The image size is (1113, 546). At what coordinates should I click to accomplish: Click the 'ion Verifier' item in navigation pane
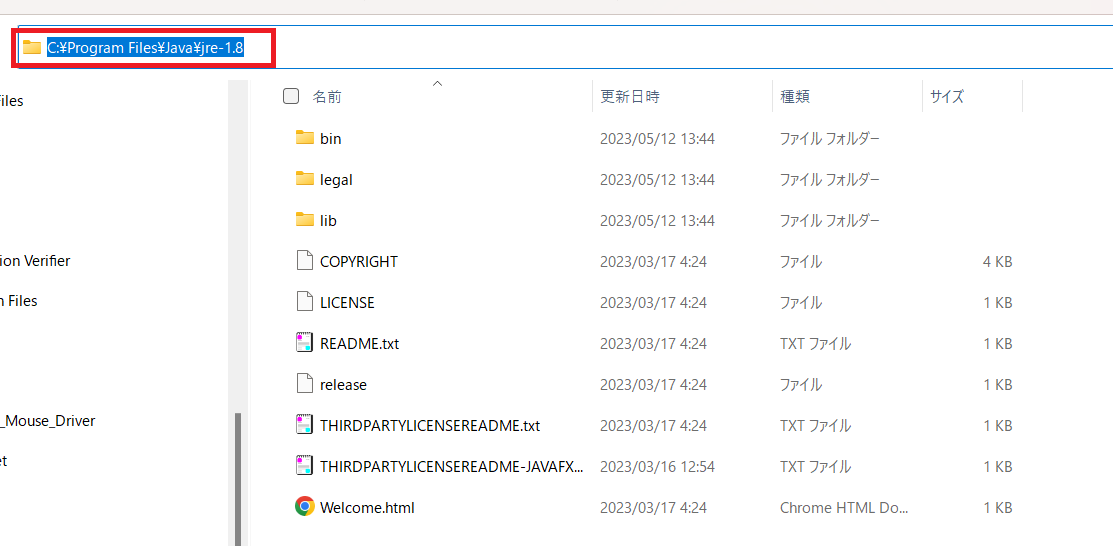(x=35, y=261)
